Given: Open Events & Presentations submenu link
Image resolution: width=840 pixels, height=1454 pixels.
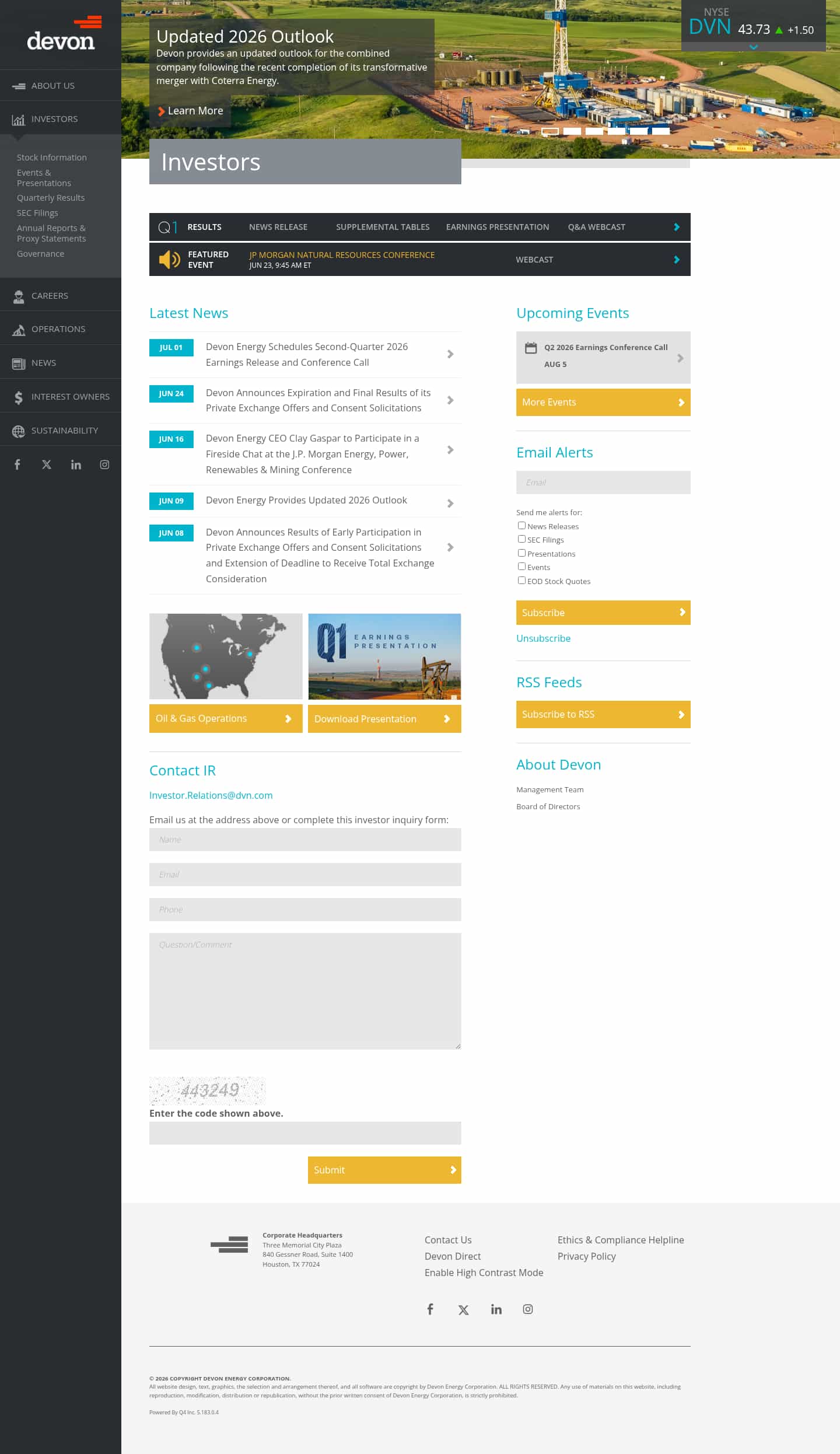Looking at the screenshot, I should point(44,178).
